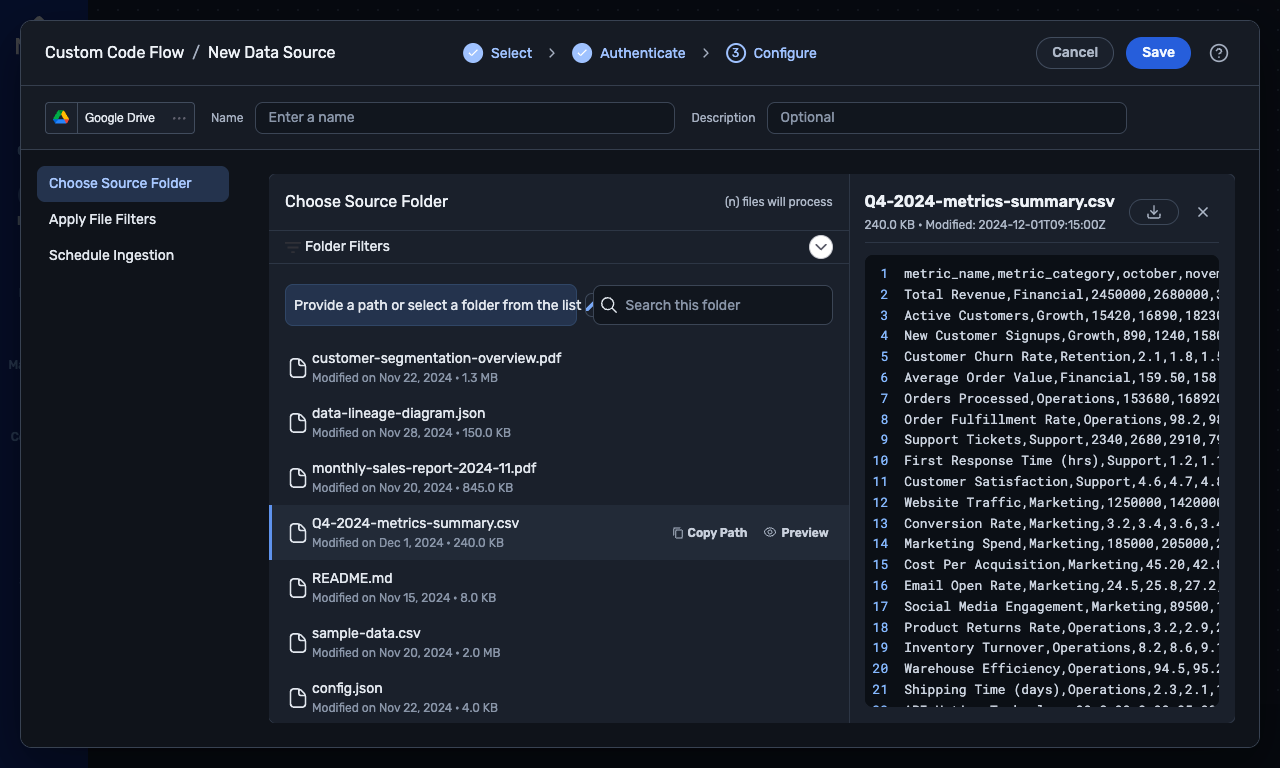Click the Google Drive logo icon
Screen dimensions: 1280x768
(61, 117)
